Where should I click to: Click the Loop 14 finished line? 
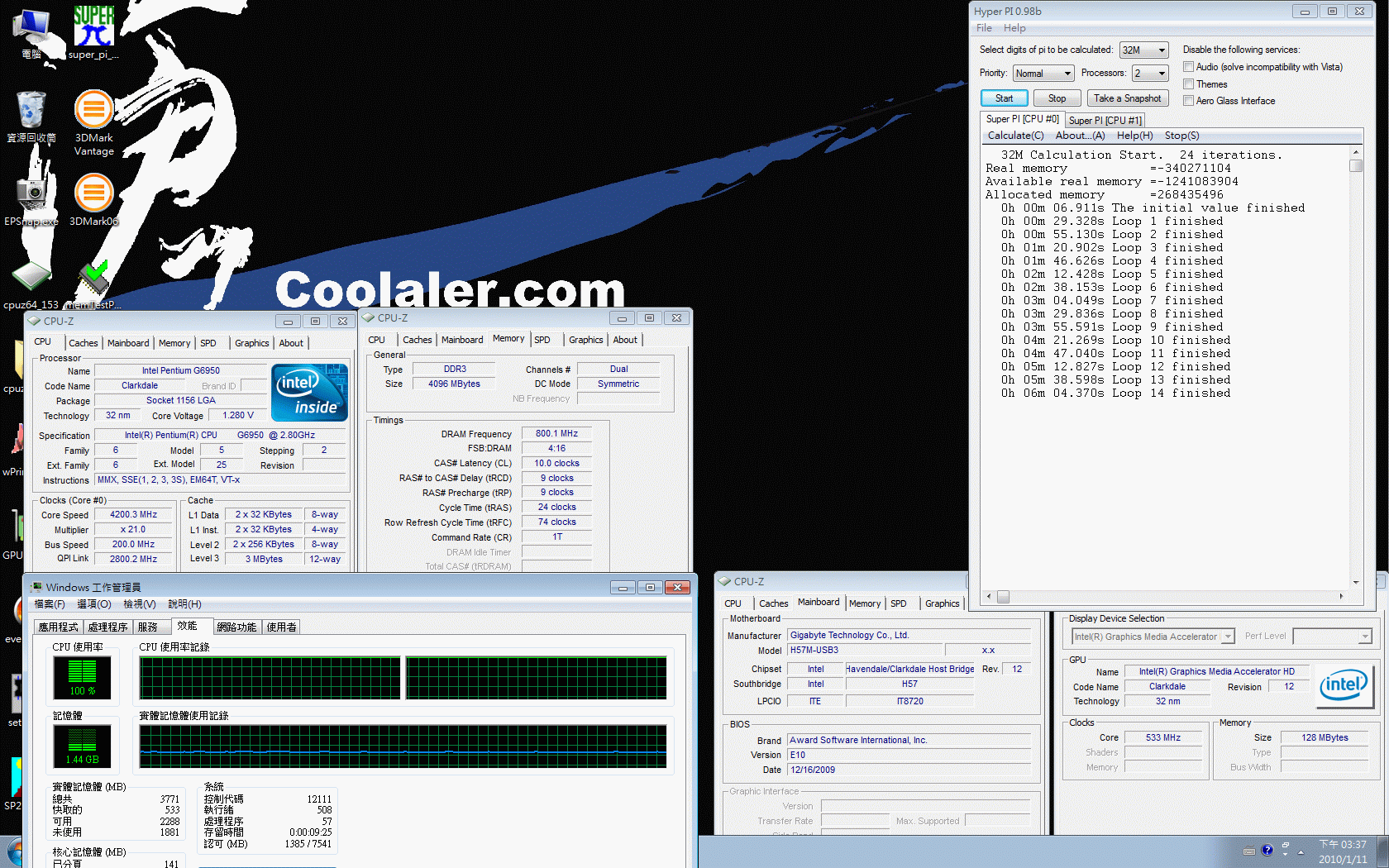(1115, 393)
